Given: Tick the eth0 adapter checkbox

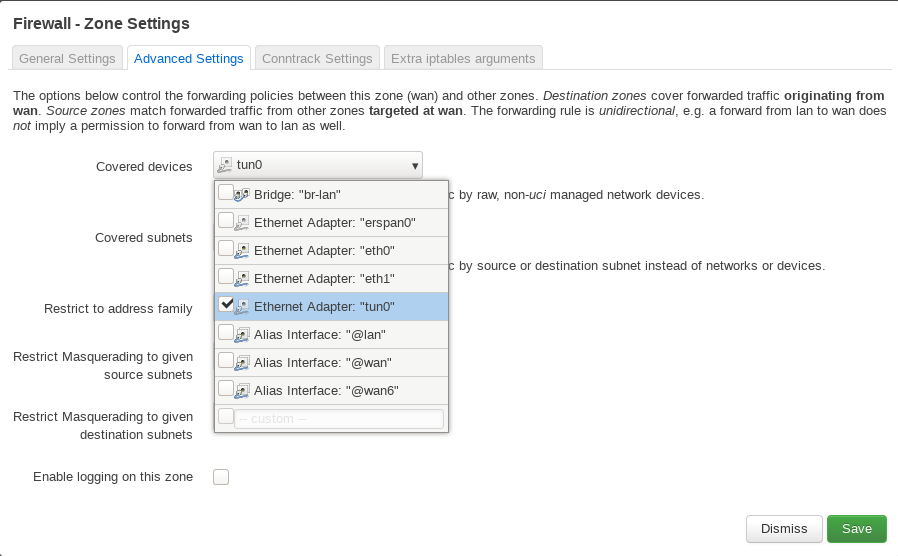Looking at the screenshot, I should 226,248.
